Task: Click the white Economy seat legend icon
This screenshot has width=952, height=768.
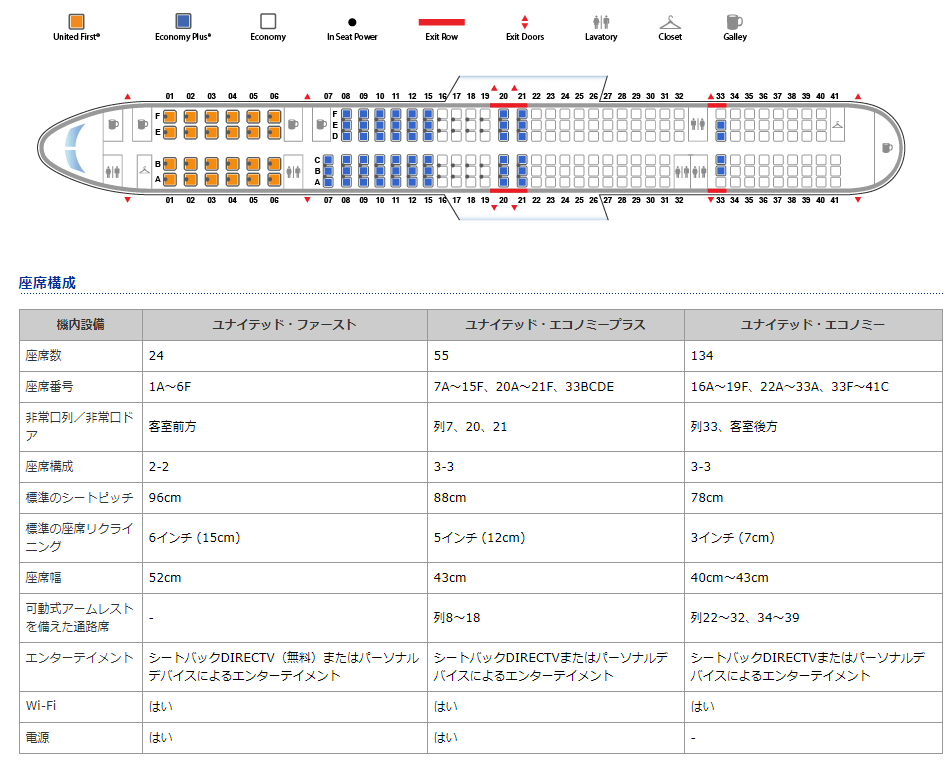Action: [267, 21]
